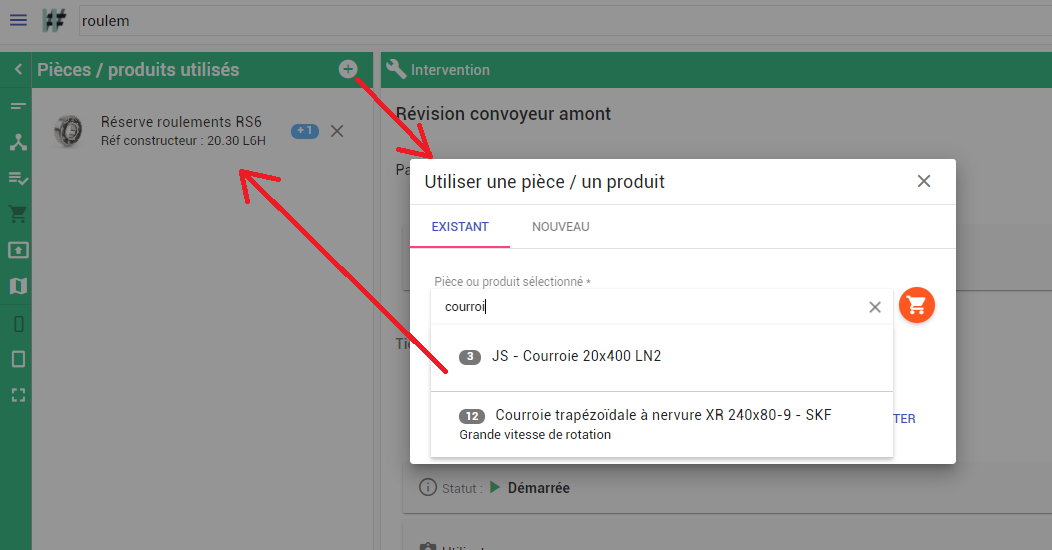Open sidebar hierarchy tree icon
Image resolution: width=1052 pixels, height=550 pixels.
(18, 142)
